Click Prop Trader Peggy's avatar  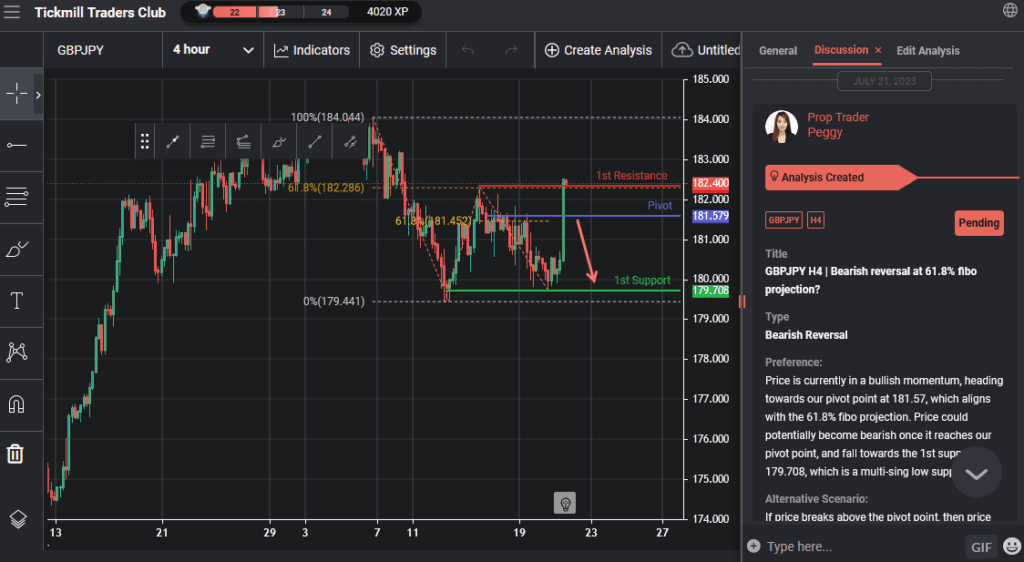pos(781,125)
